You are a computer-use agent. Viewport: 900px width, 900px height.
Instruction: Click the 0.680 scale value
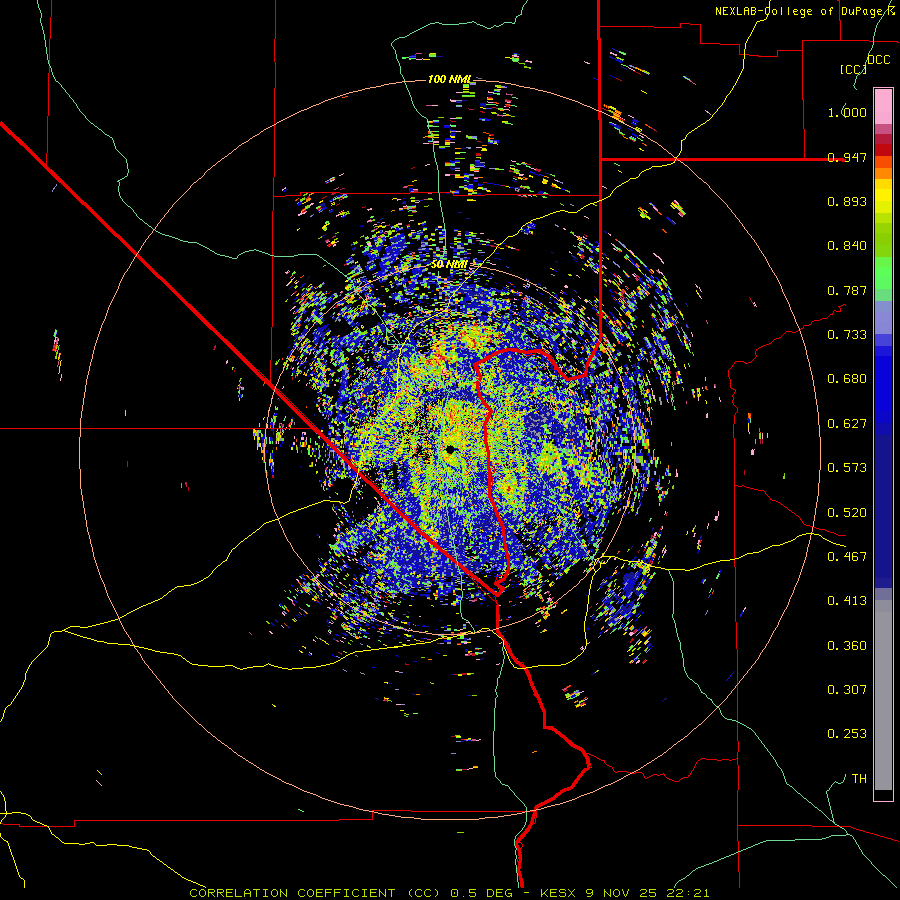(847, 379)
